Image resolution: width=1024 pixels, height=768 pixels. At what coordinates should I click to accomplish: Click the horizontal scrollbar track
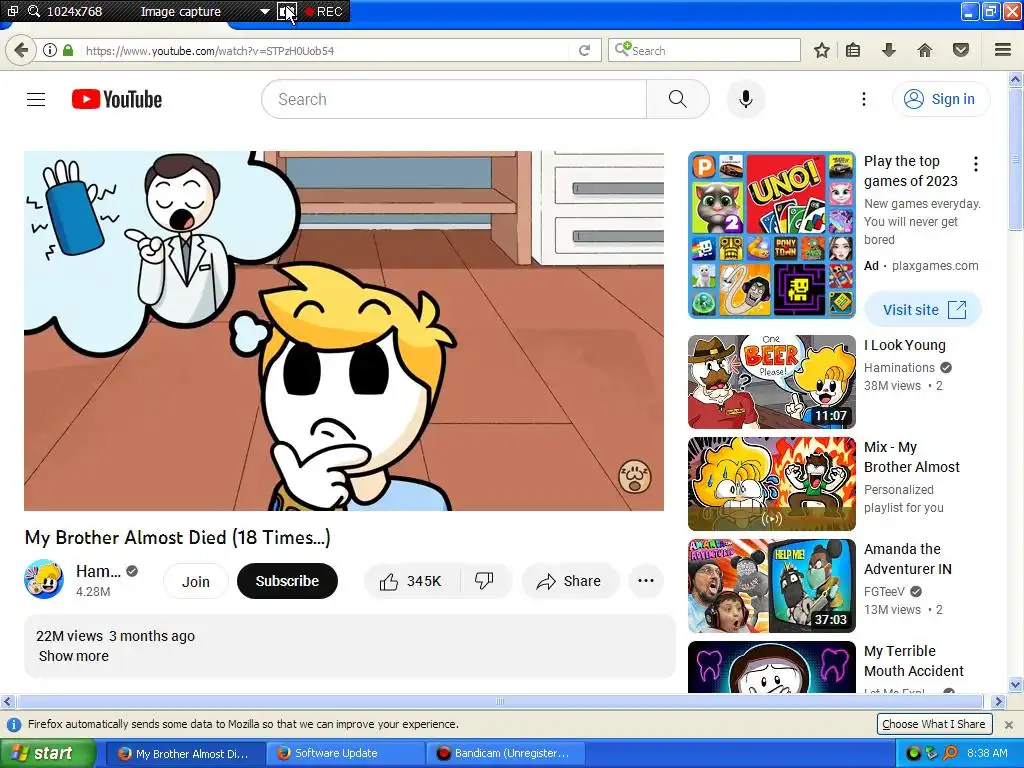point(500,701)
